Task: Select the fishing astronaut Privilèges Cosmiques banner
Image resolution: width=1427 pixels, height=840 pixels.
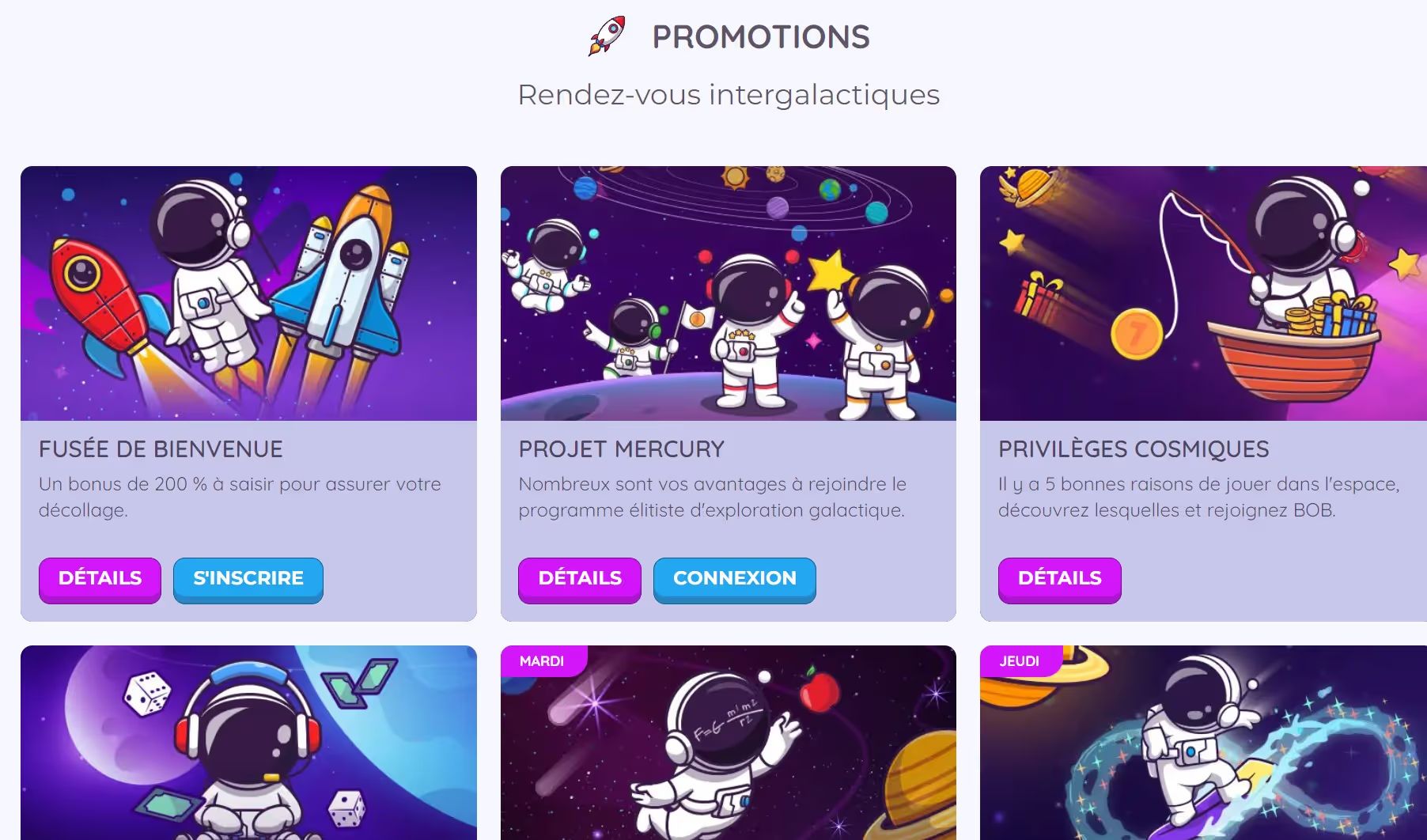Action: 1203,293
